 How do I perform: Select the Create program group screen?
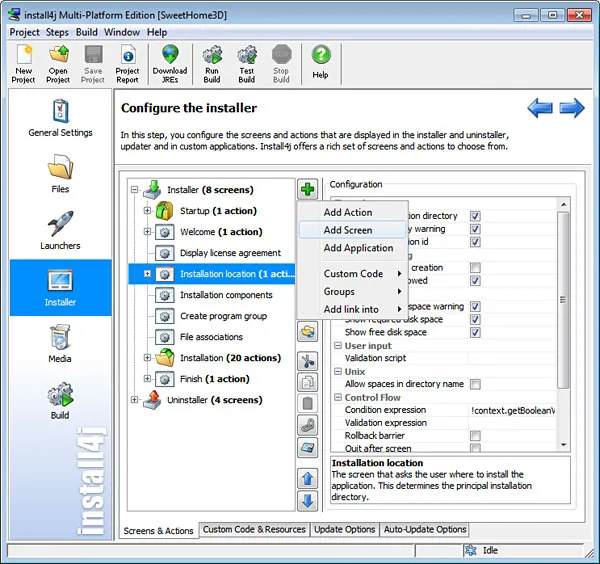tap(223, 316)
